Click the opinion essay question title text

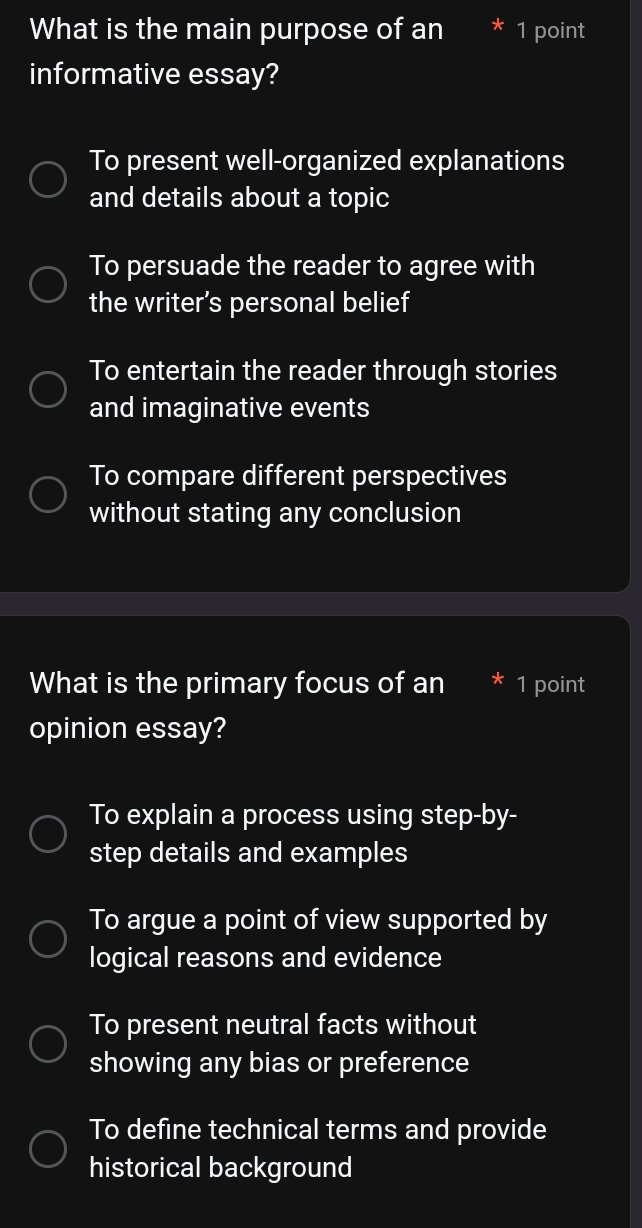[237, 706]
